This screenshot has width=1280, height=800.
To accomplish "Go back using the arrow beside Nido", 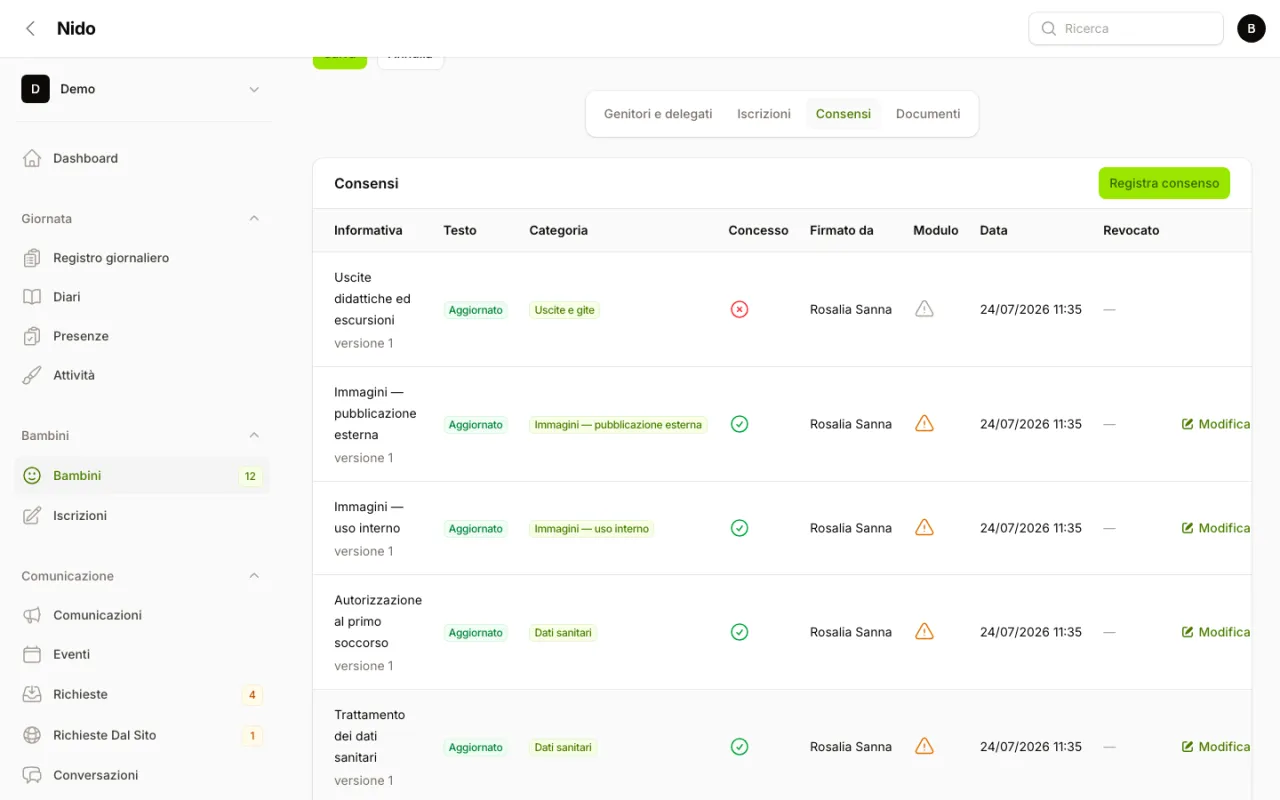I will (30, 28).
